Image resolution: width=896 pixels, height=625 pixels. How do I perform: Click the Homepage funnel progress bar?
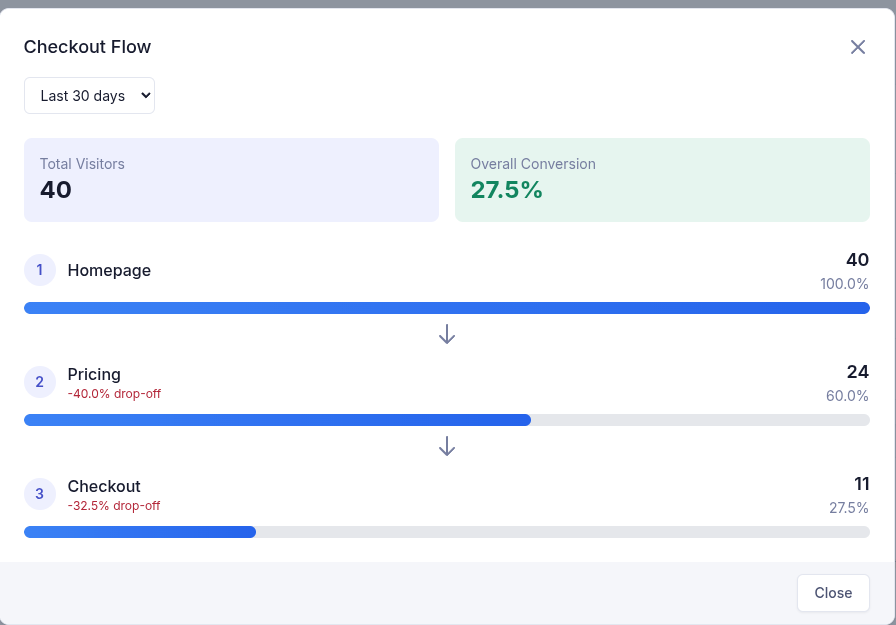coord(447,308)
